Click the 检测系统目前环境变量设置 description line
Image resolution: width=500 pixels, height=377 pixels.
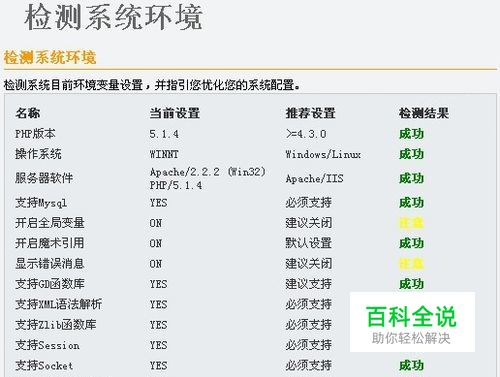coord(152,85)
